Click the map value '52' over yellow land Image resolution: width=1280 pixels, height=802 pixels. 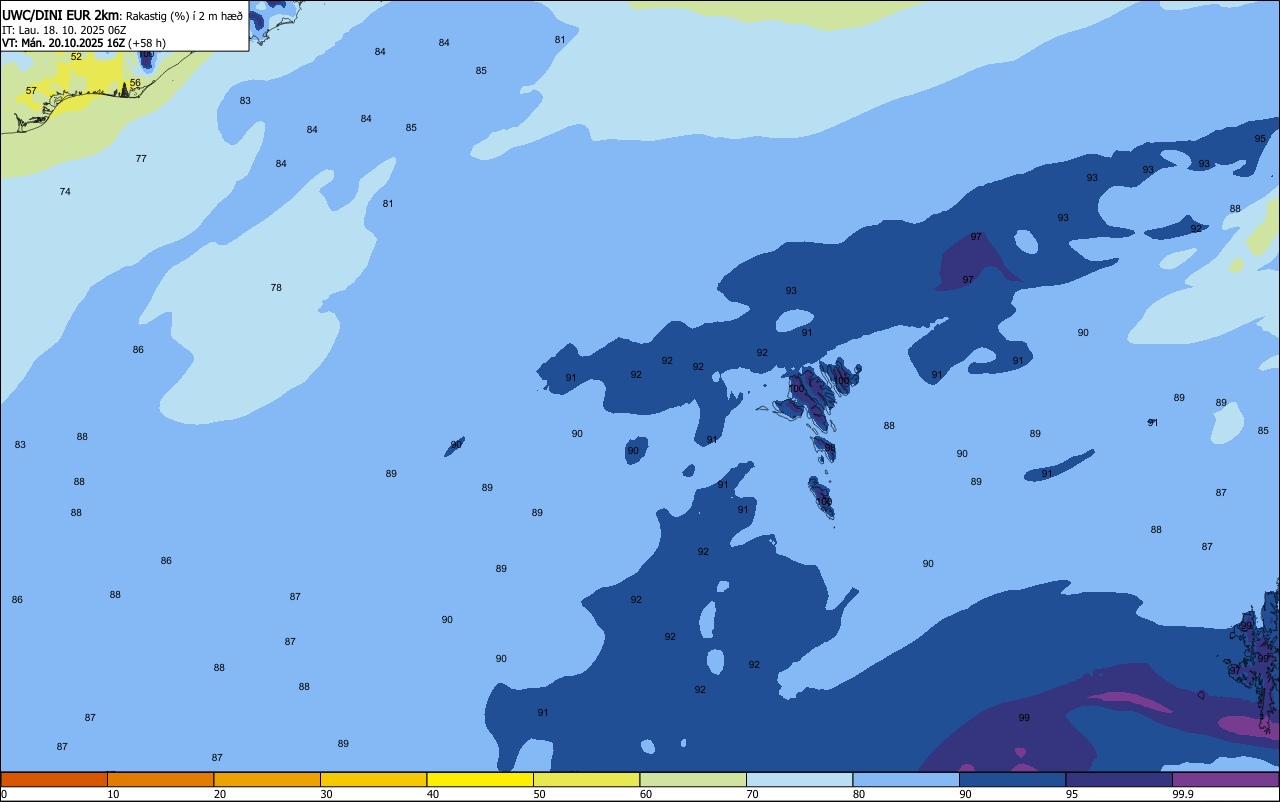[76, 57]
